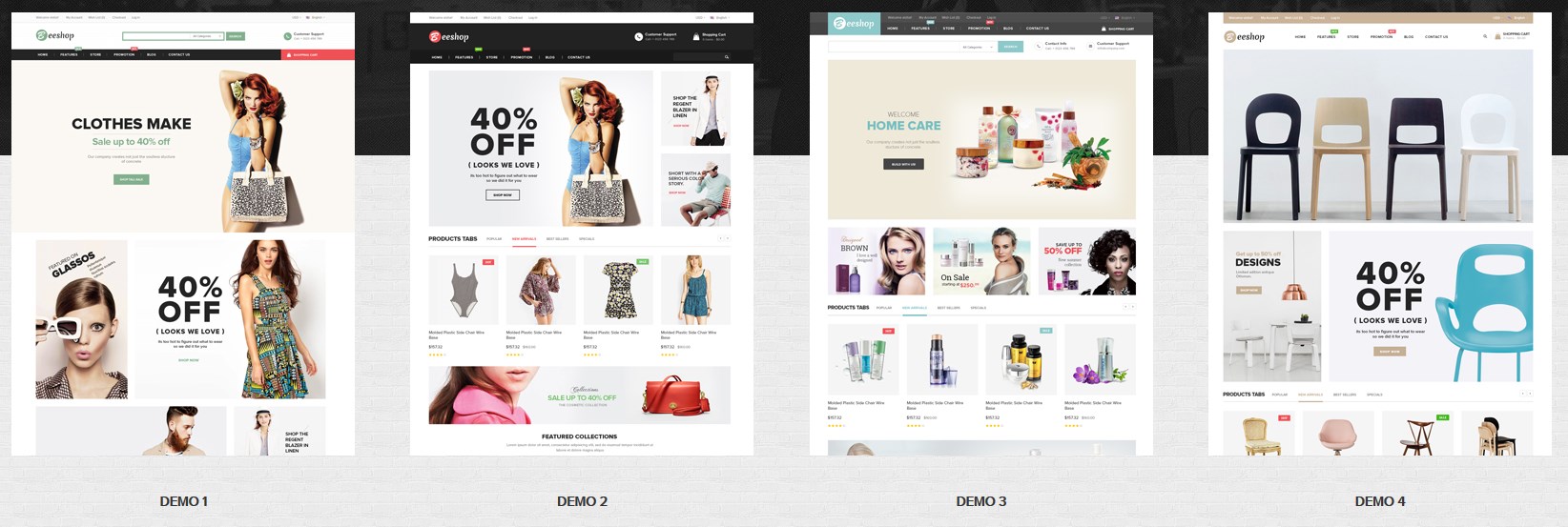
Task: Click the phone support icon in Demo 1
Action: tap(287, 36)
